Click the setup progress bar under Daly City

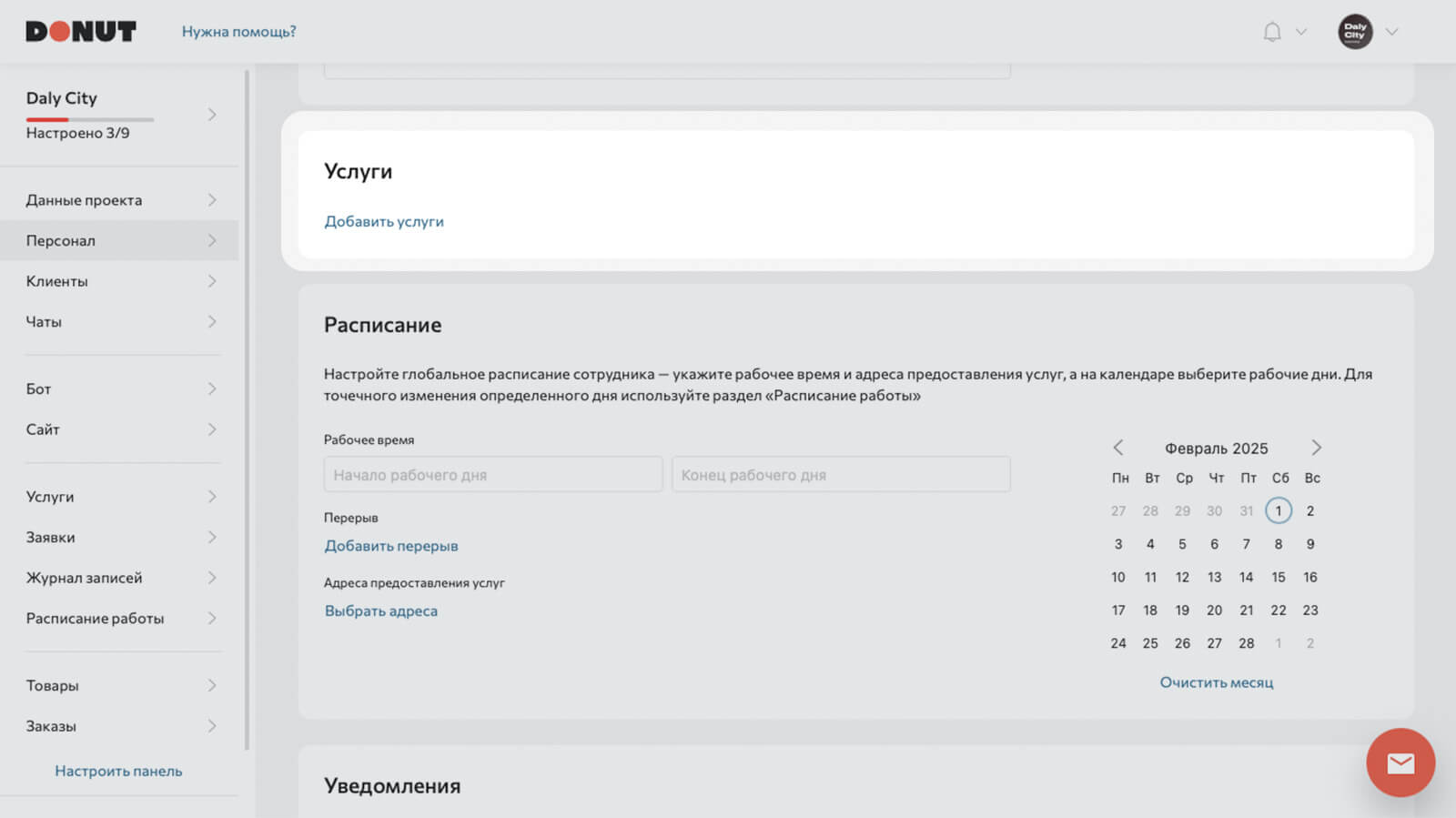90,119
